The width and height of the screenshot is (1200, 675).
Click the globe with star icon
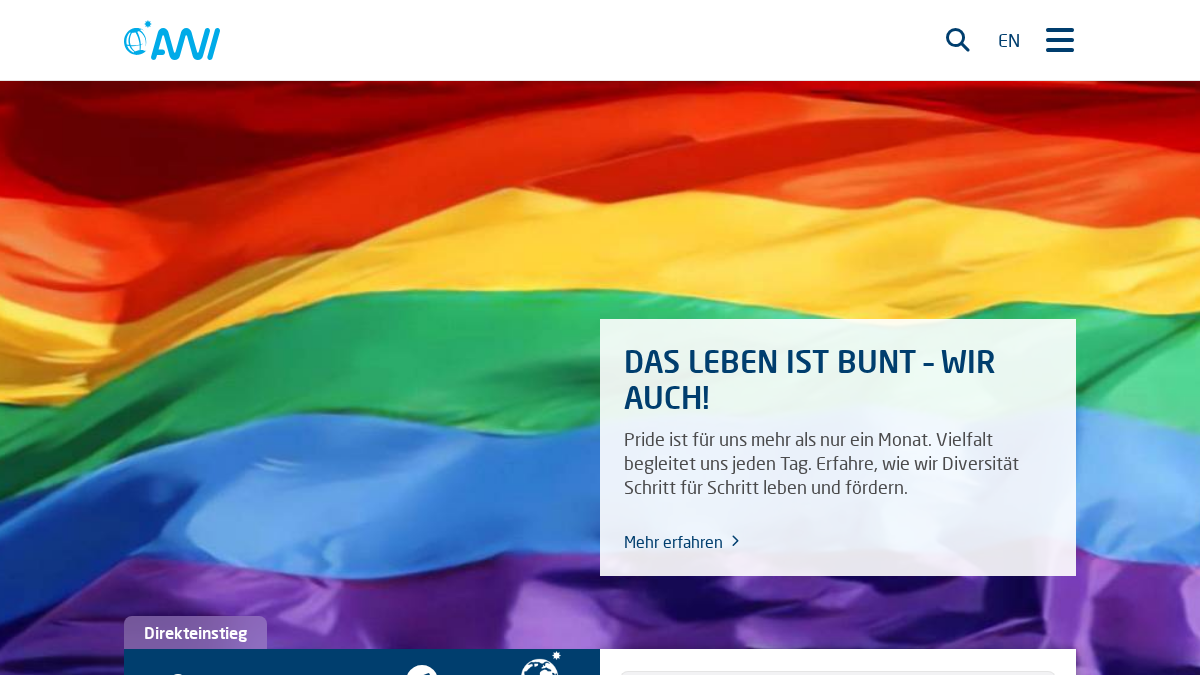pos(541,664)
